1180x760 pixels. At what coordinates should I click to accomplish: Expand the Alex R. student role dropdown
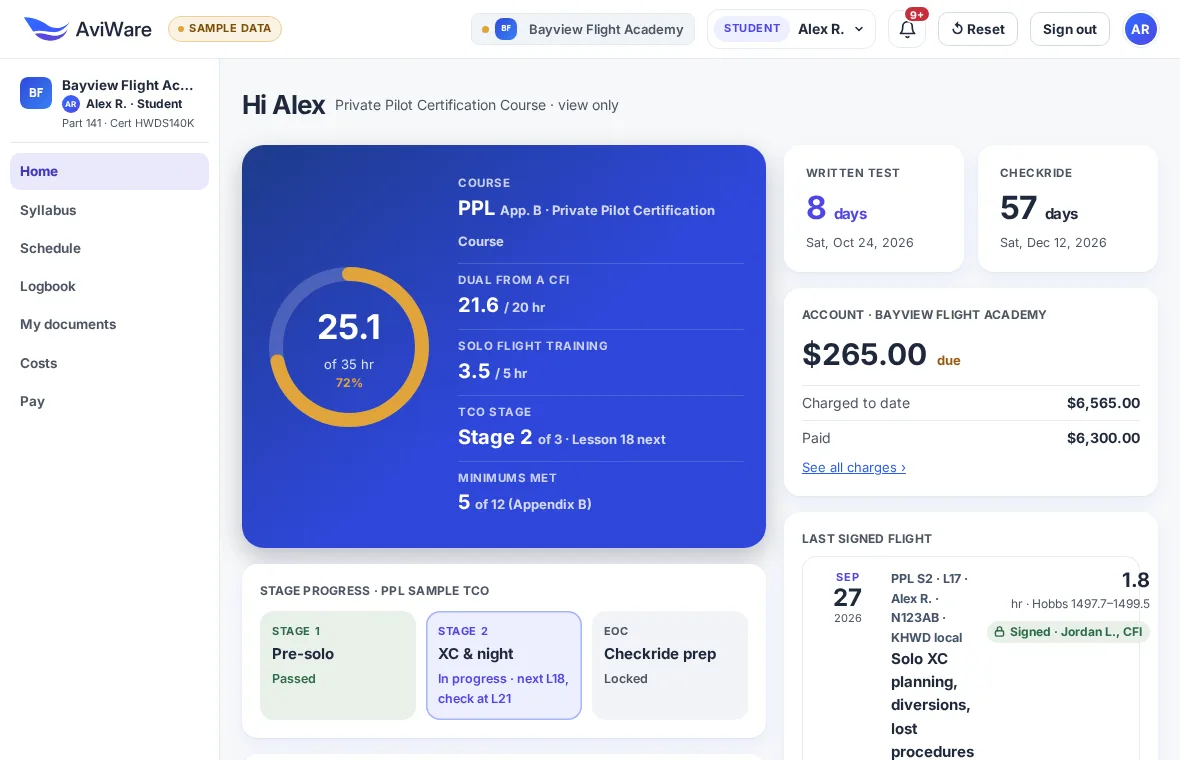(x=791, y=29)
